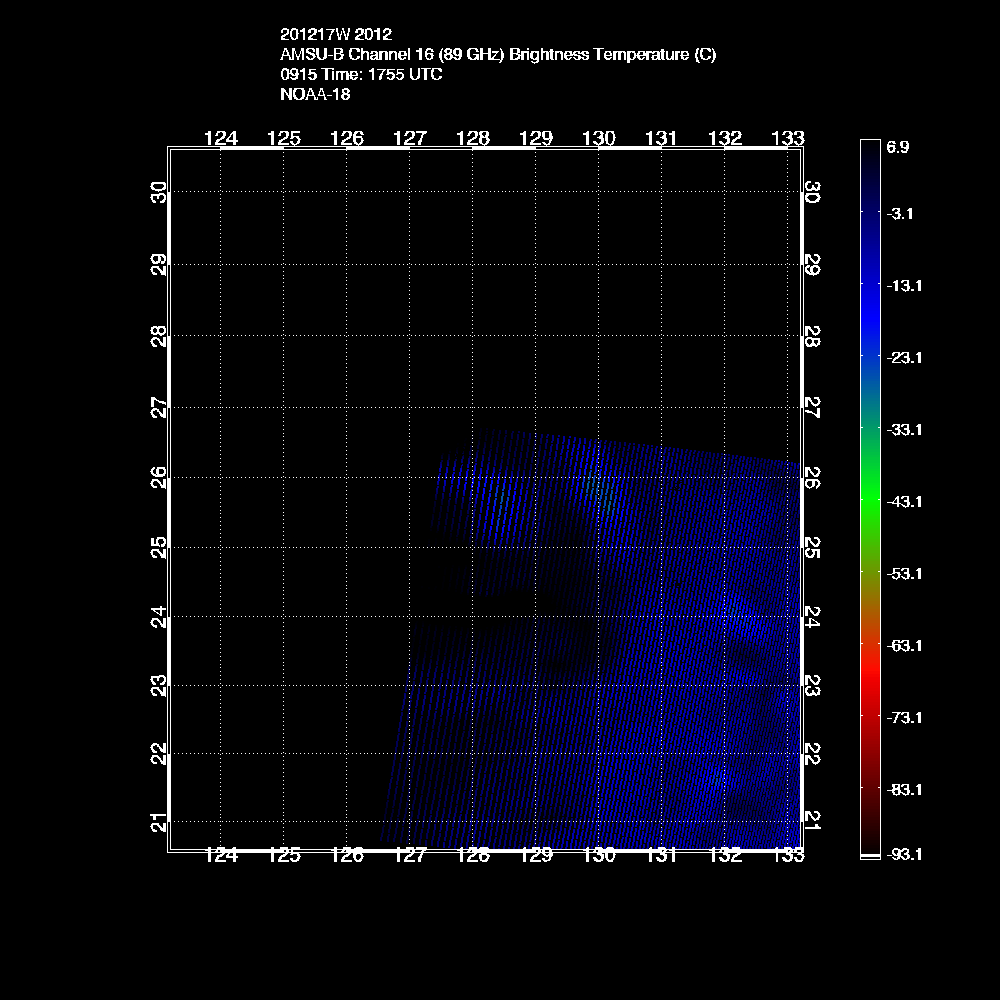The width and height of the screenshot is (1000, 1000).
Task: Click the 124 longitude label on bottom axis
Action: (221, 855)
